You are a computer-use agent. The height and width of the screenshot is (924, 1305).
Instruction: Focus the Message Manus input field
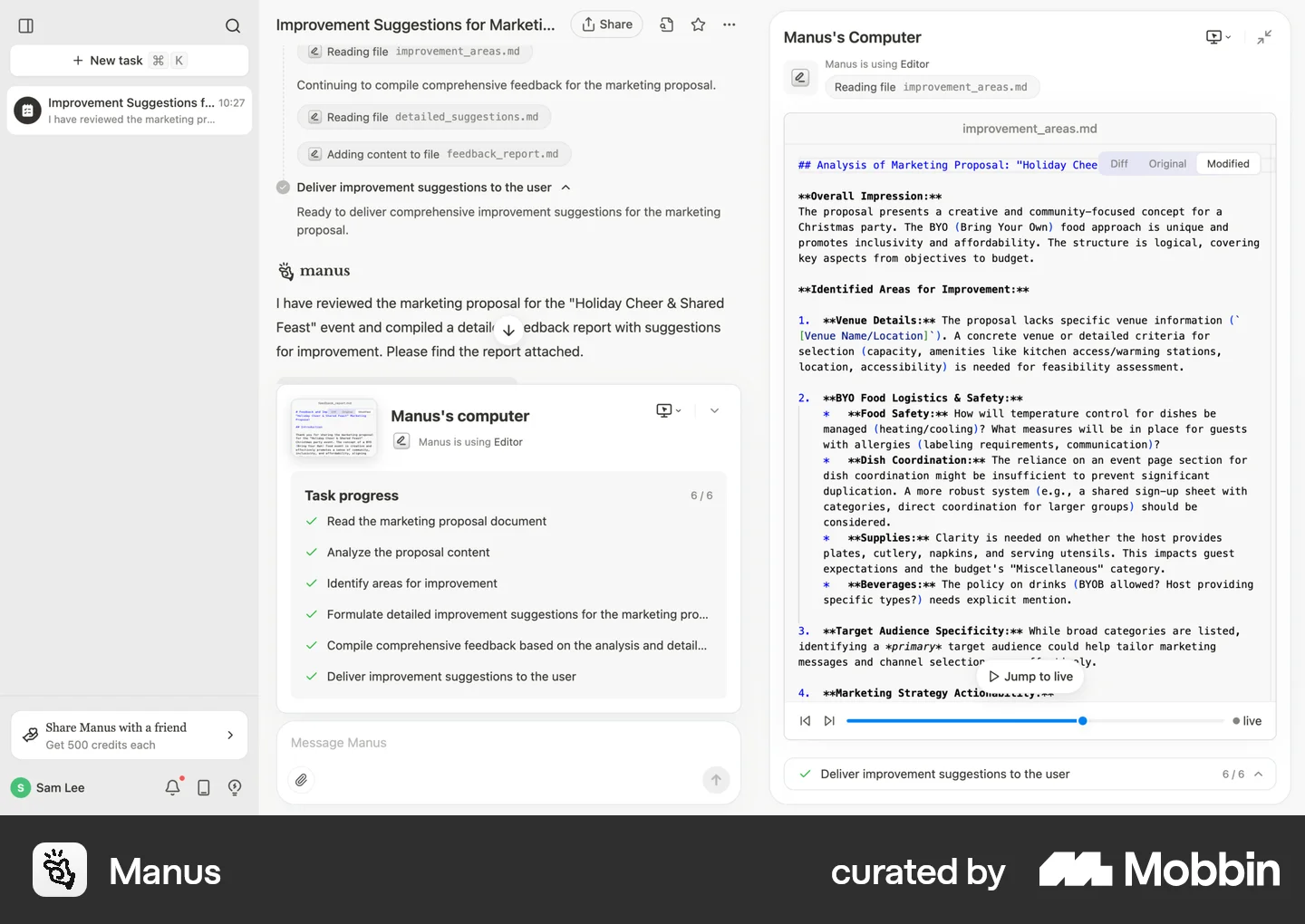click(508, 743)
